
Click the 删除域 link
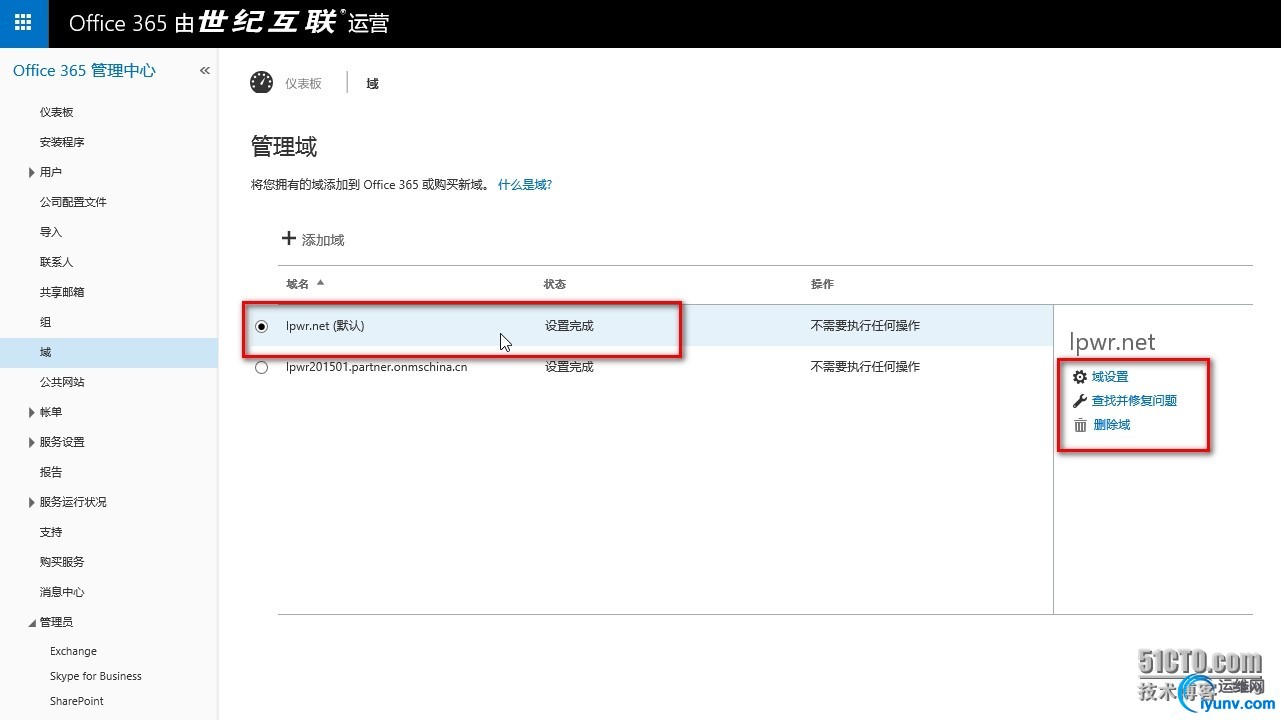pyautogui.click(x=1112, y=425)
